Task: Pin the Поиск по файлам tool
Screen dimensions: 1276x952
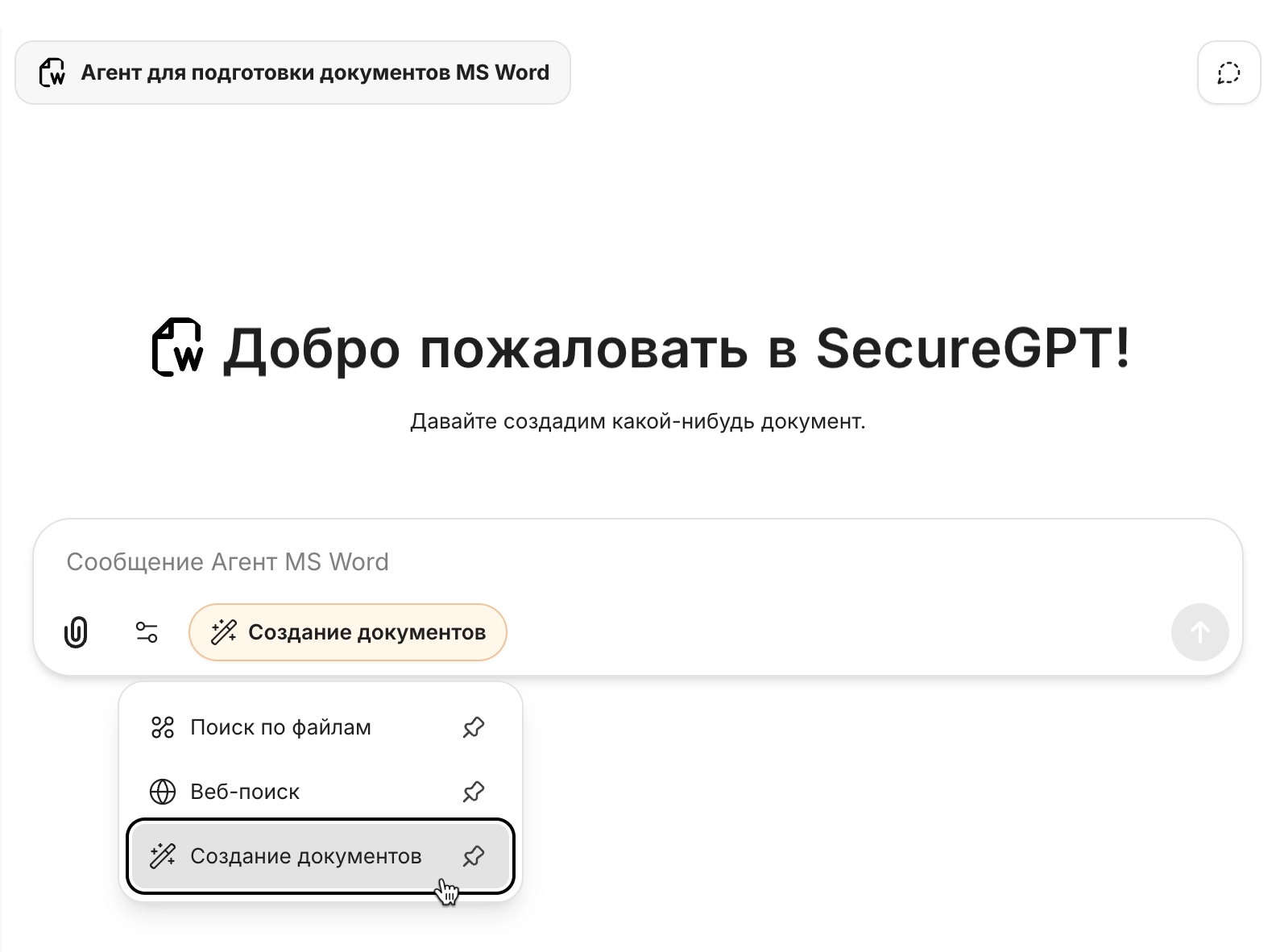Action: pyautogui.click(x=474, y=727)
